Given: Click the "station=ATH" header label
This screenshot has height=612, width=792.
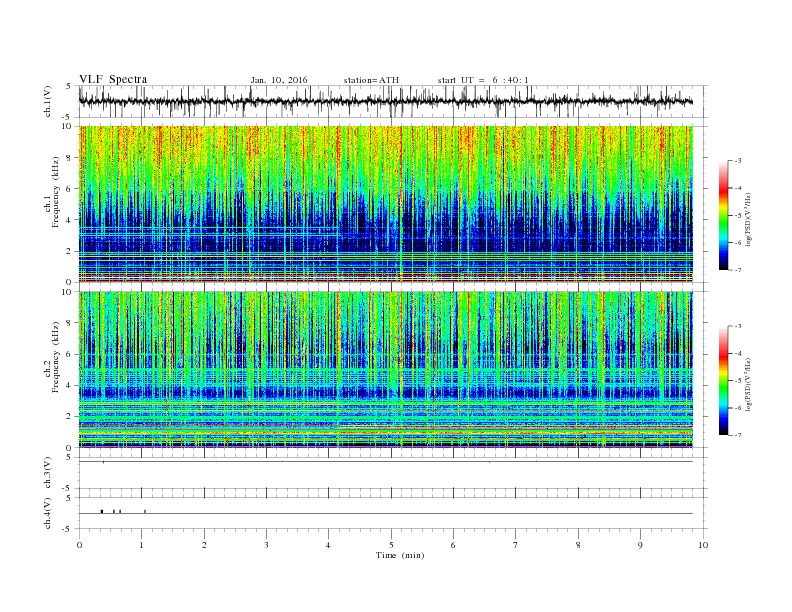Looking at the screenshot, I should (x=371, y=80).
